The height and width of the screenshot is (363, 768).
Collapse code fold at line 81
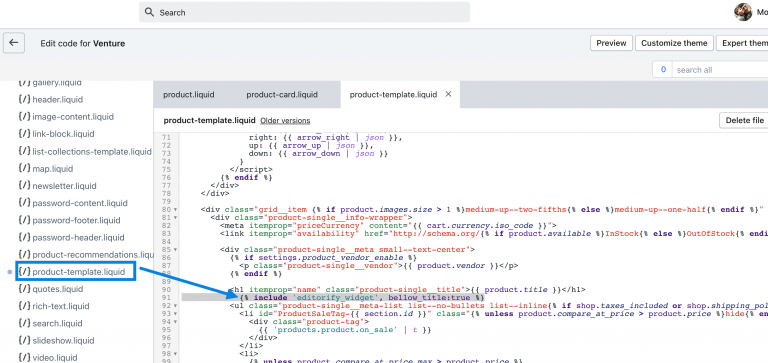click(x=176, y=218)
